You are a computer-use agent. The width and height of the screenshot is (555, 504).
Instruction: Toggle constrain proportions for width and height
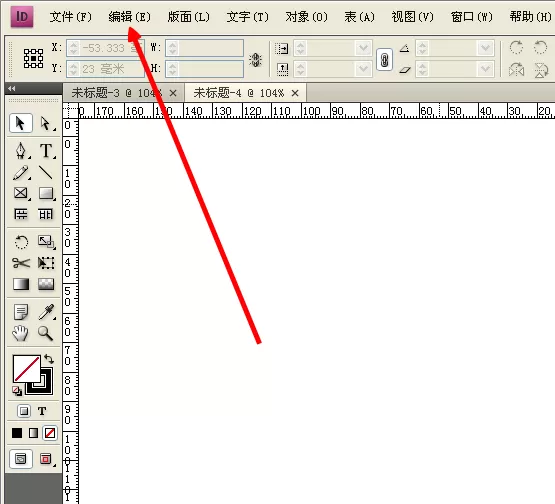tap(255, 59)
